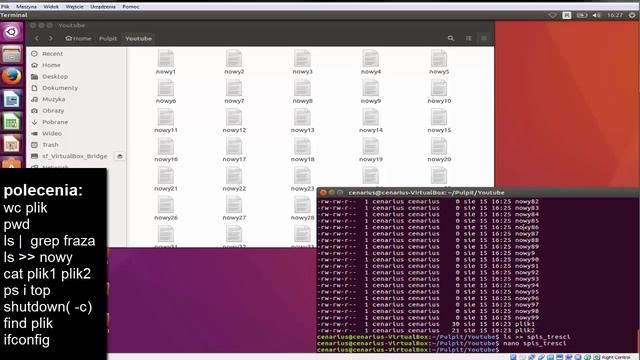Screen dimensions: 640x360
Task: Go back in Files navigation
Action: (37, 38)
